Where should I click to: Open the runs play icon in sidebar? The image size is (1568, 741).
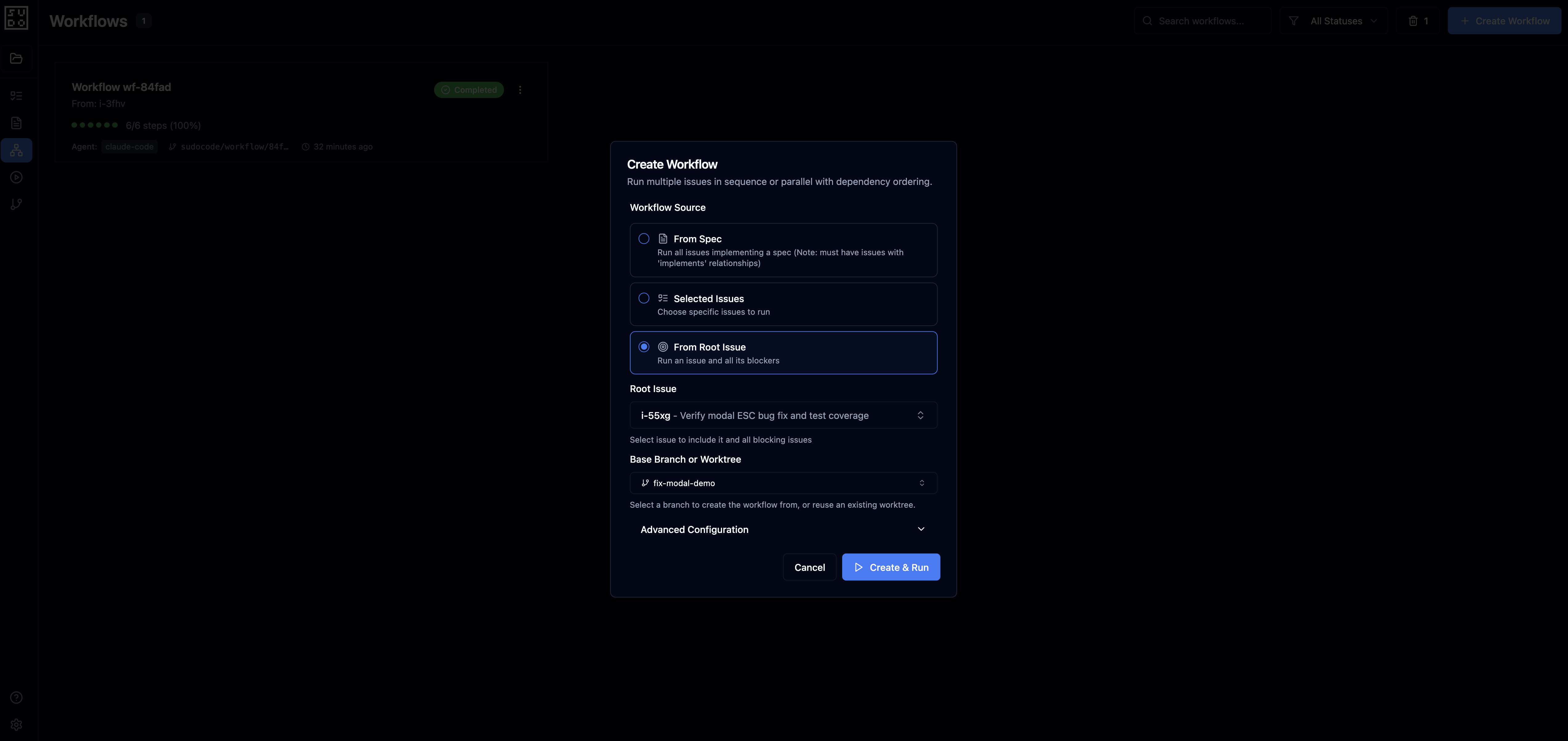16,177
